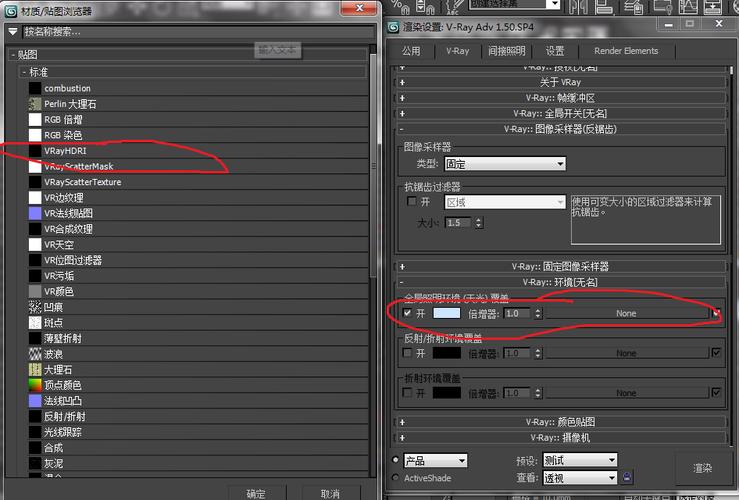Click the 波浪 map swatch icon
The image size is (739, 500).
35,354
